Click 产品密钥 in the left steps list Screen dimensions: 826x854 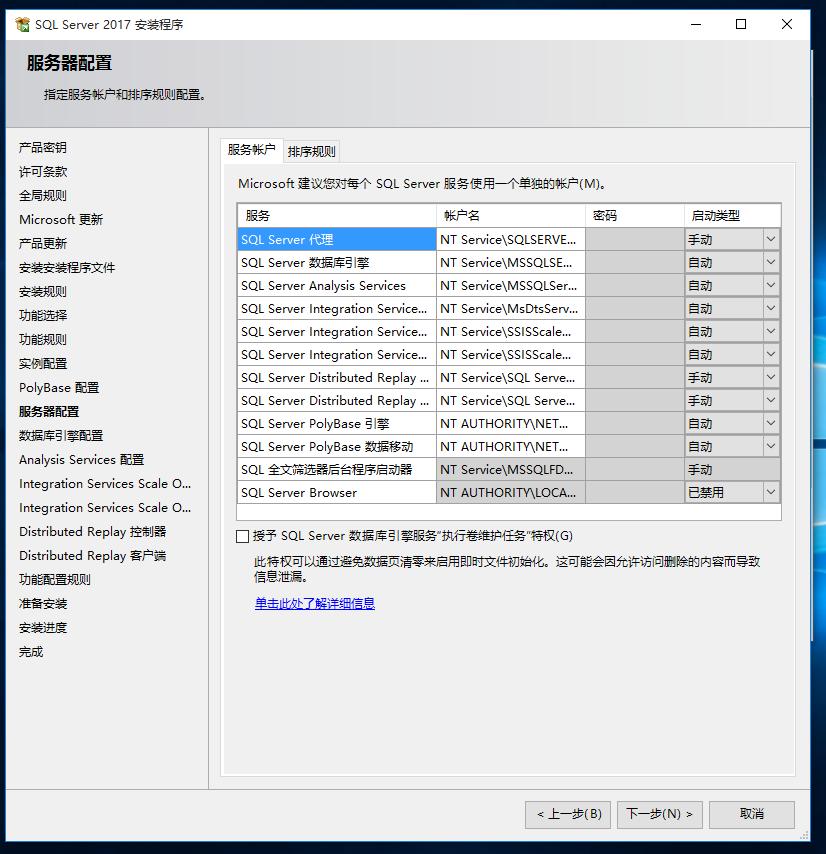pos(42,148)
